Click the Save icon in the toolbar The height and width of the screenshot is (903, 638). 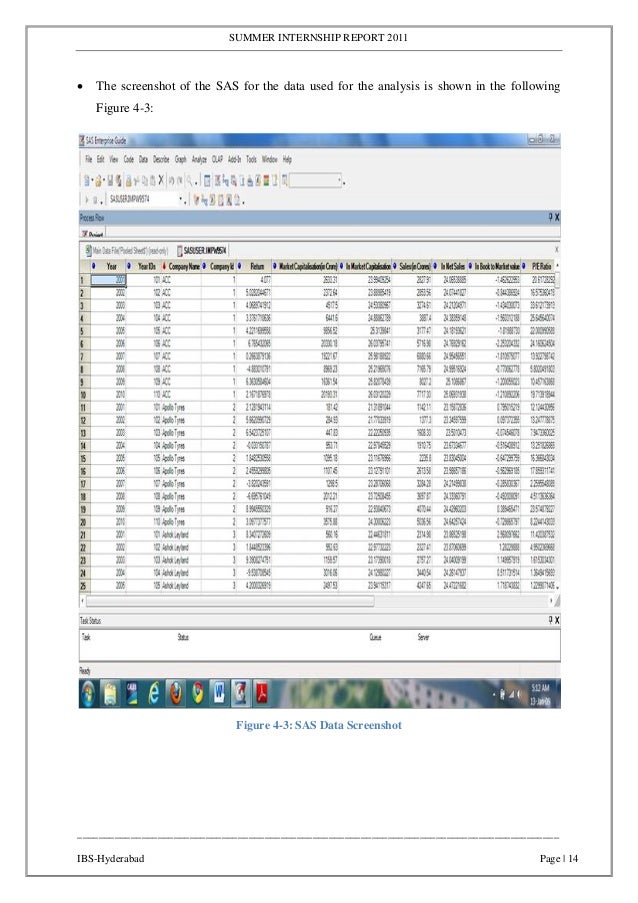[109, 181]
